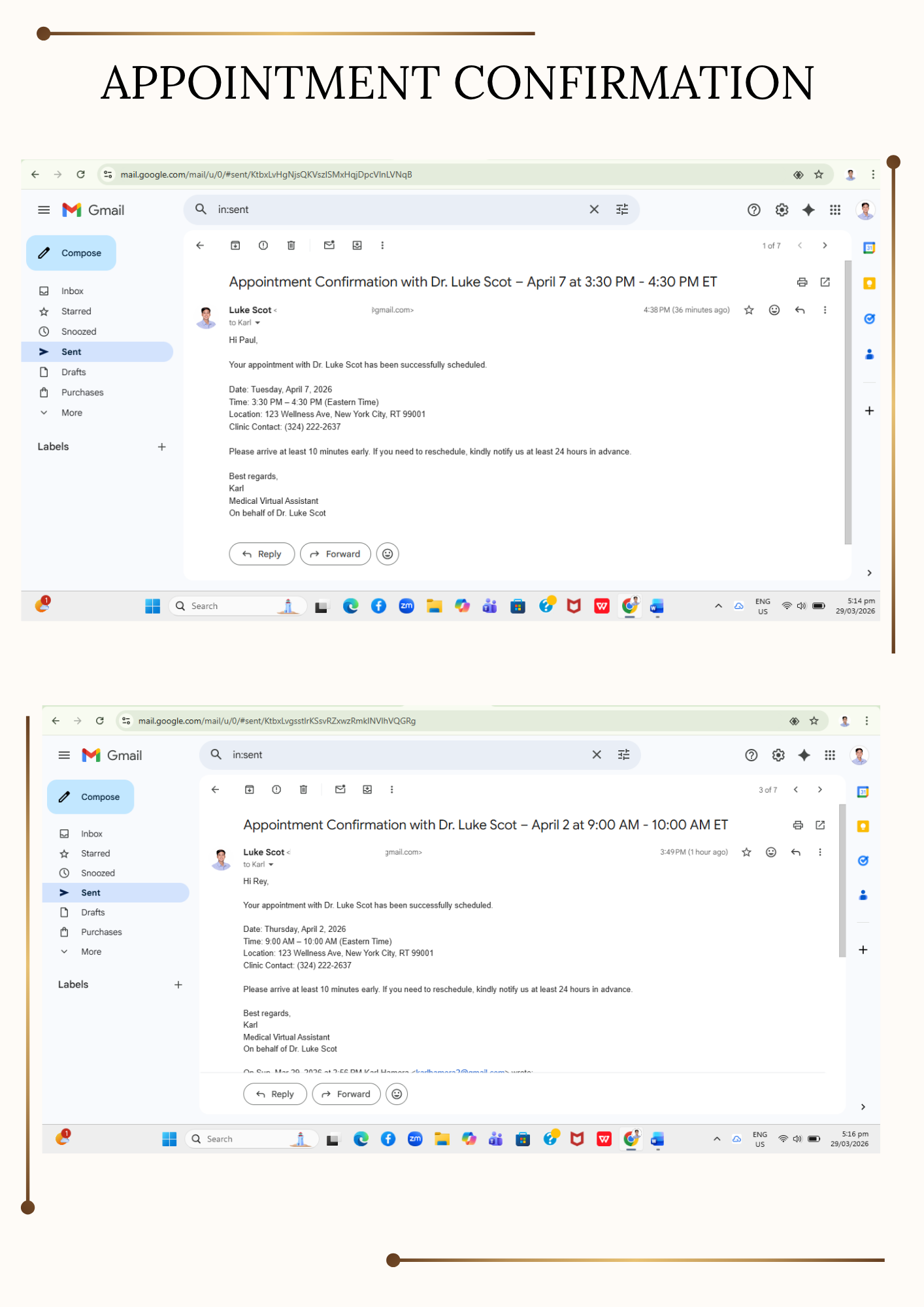
Task: Click Compose in April 7 window
Action: 71,253
